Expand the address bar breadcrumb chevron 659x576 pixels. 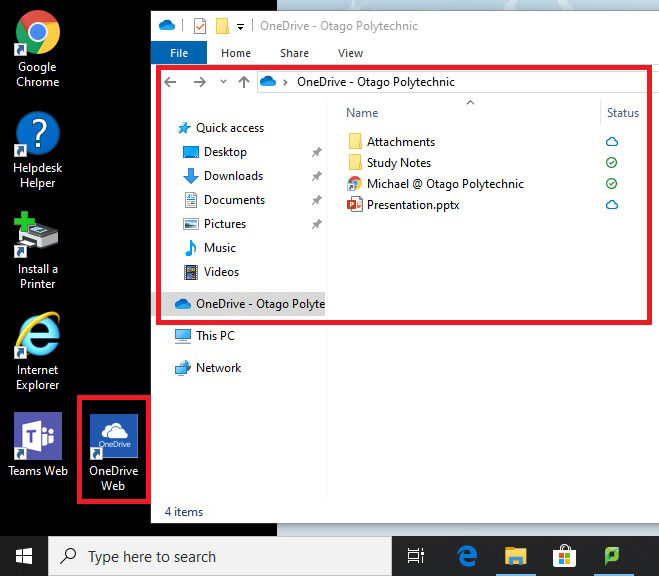285,82
